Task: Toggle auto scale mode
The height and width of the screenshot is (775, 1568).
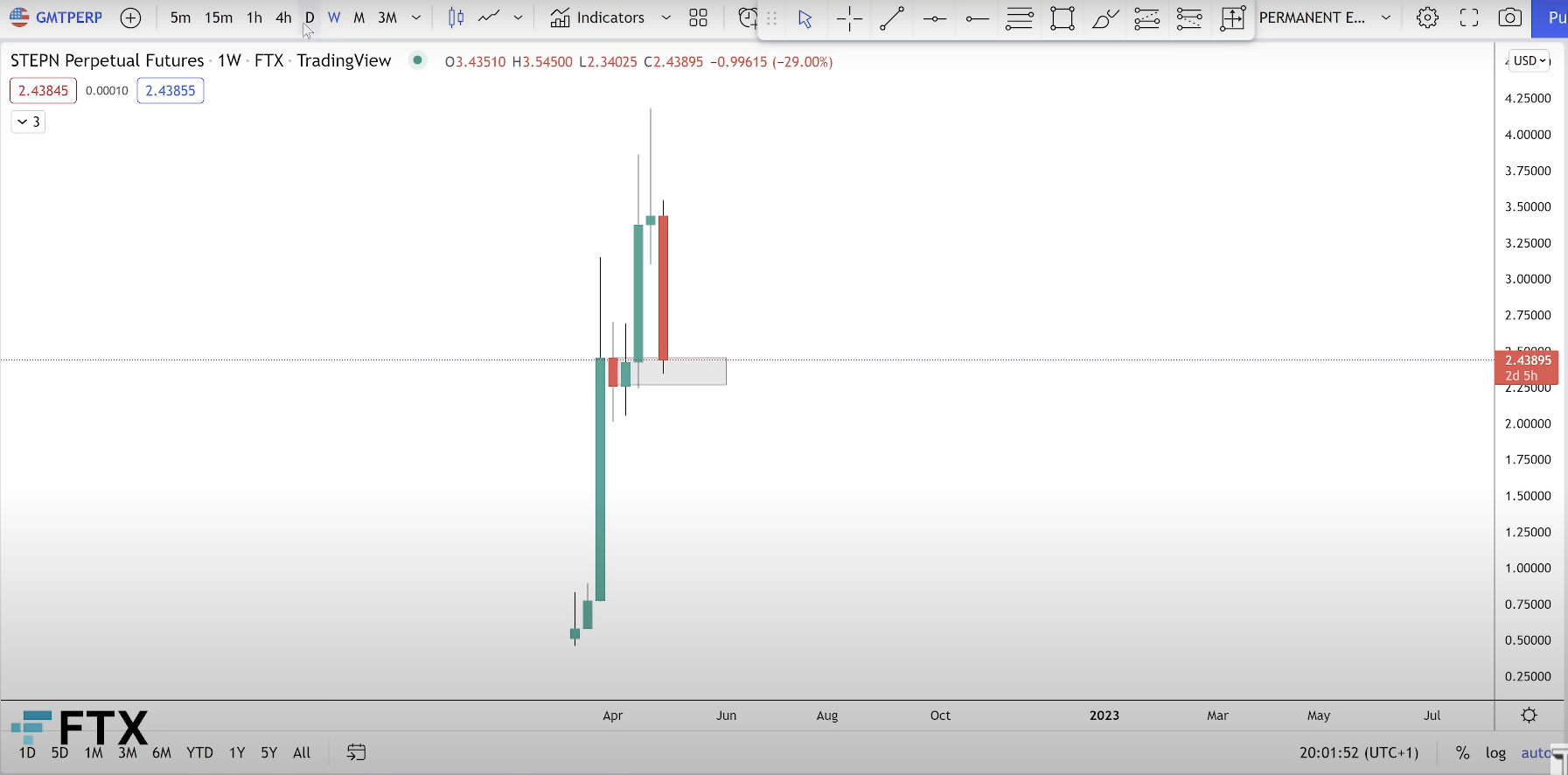Action: [1537, 753]
